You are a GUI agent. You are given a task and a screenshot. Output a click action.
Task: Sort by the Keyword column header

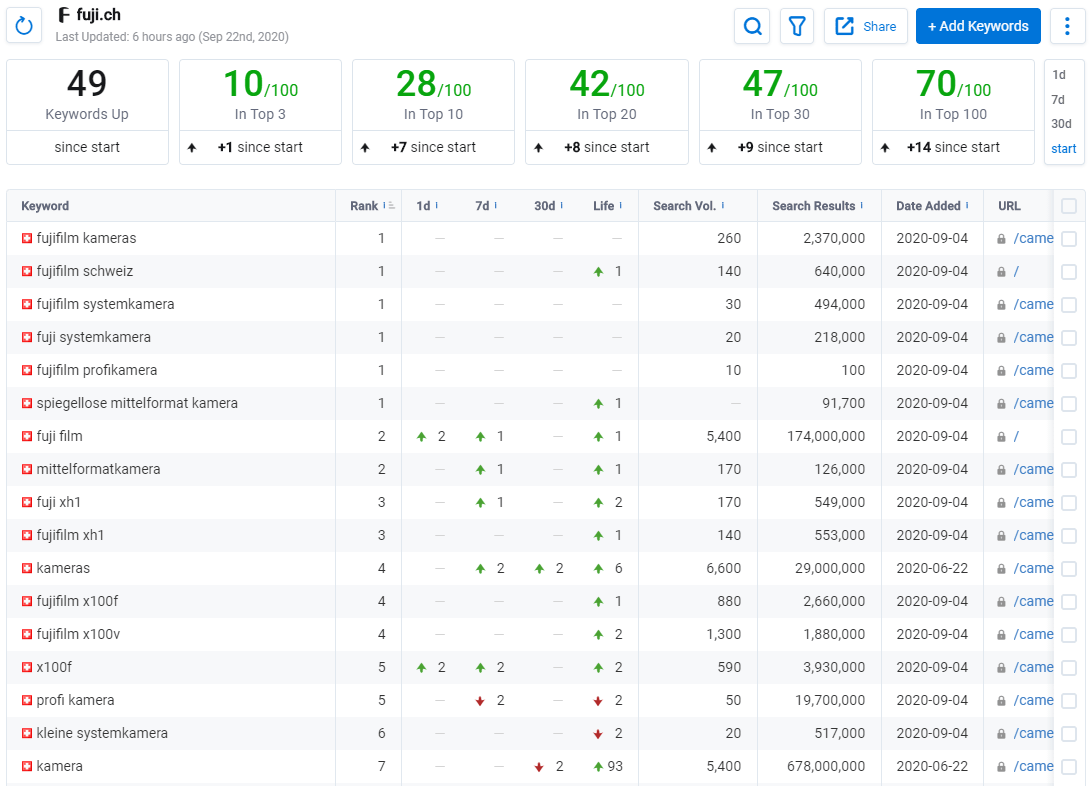click(45, 206)
